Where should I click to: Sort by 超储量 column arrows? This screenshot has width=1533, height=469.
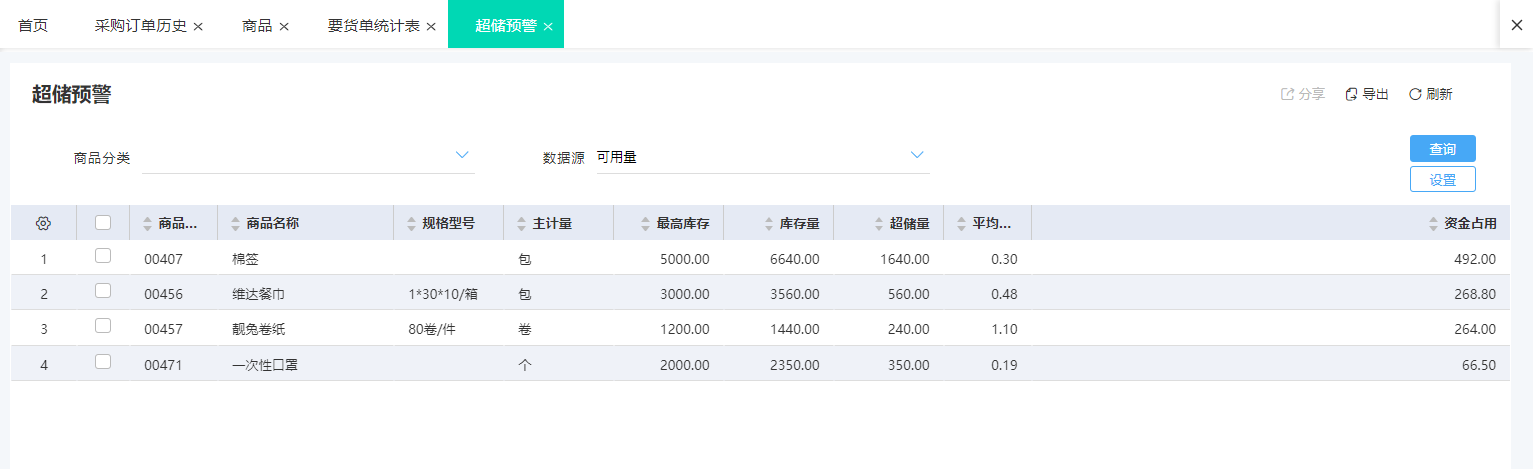click(879, 224)
